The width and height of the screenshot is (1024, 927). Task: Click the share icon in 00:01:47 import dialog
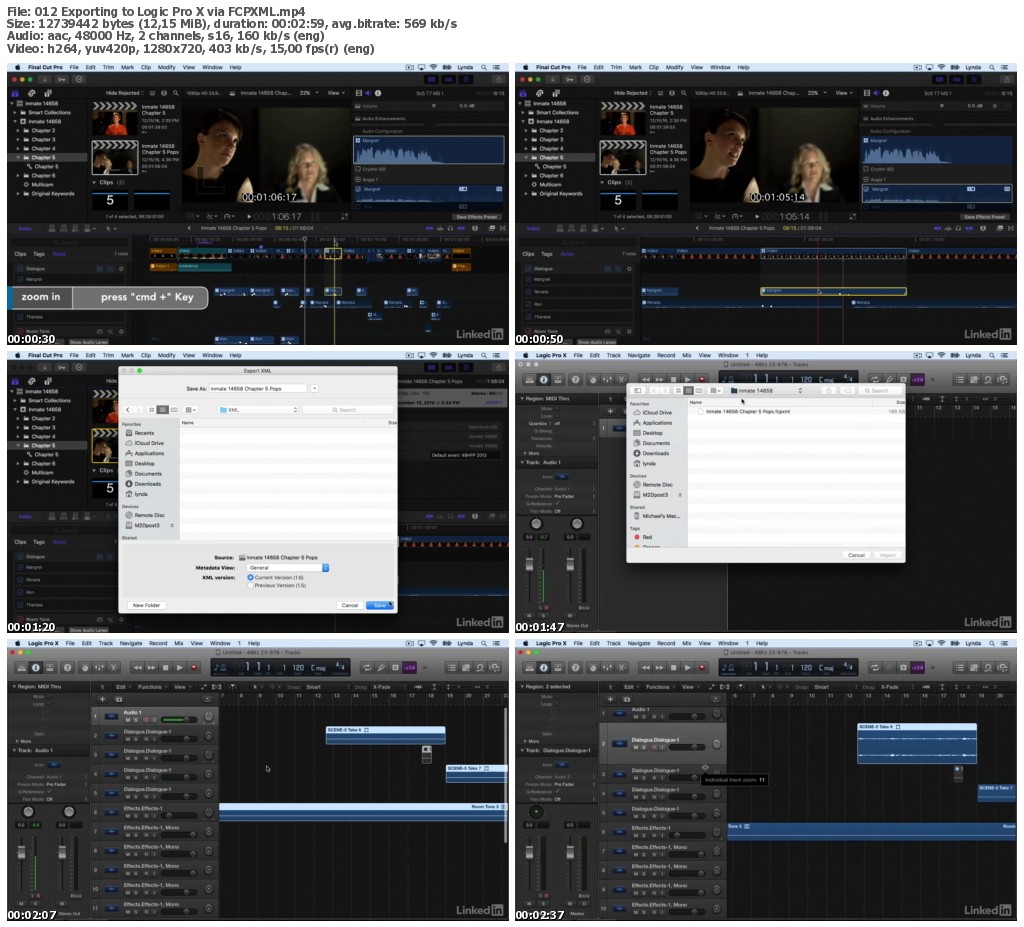[828, 391]
